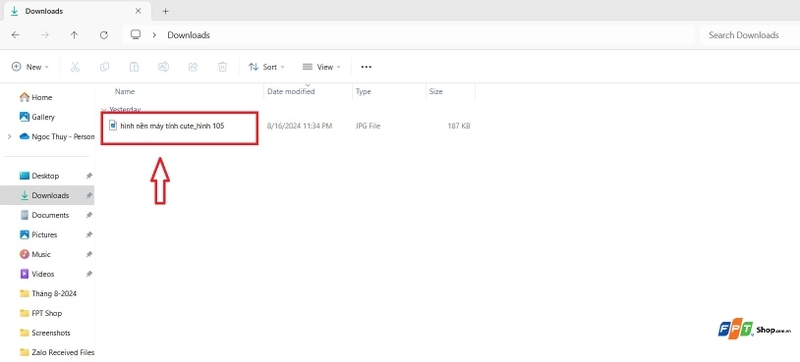Unpin Downloads using its pin icon
Screen dimensions: 800x362
89,195
